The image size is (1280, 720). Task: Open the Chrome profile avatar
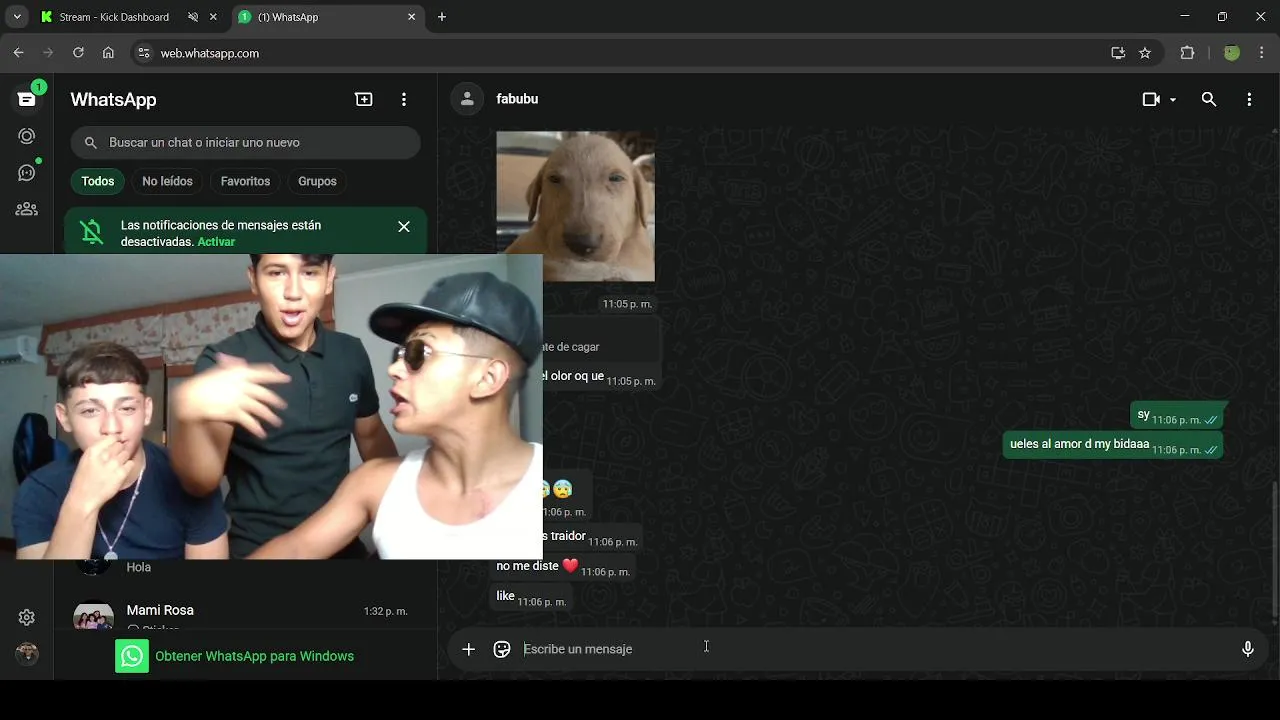1232,53
